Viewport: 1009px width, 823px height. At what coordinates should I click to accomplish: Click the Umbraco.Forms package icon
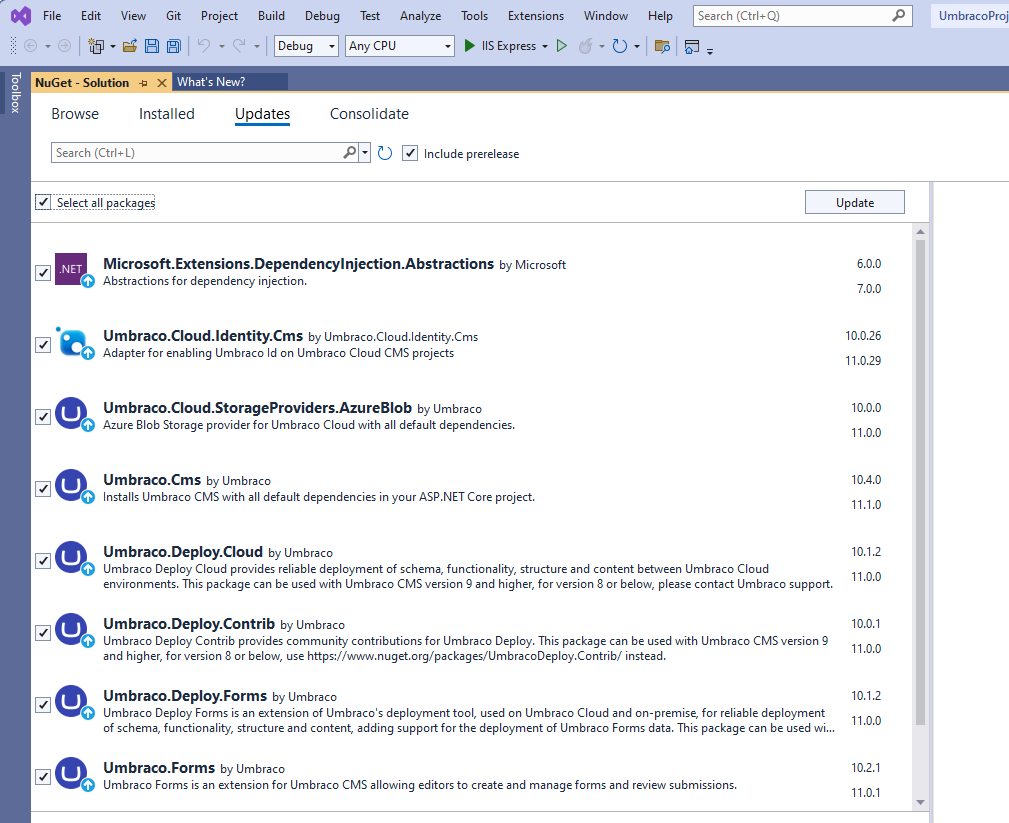pyautogui.click(x=71, y=773)
